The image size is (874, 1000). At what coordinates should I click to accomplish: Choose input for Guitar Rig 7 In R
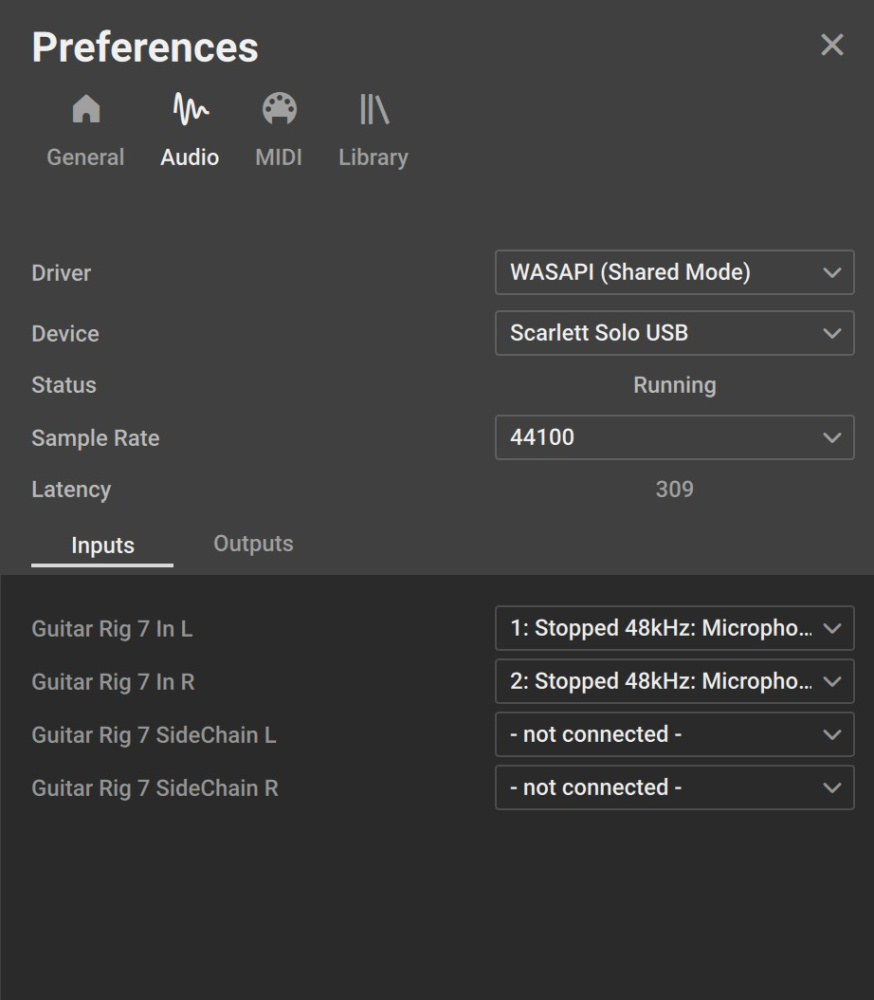click(x=674, y=681)
